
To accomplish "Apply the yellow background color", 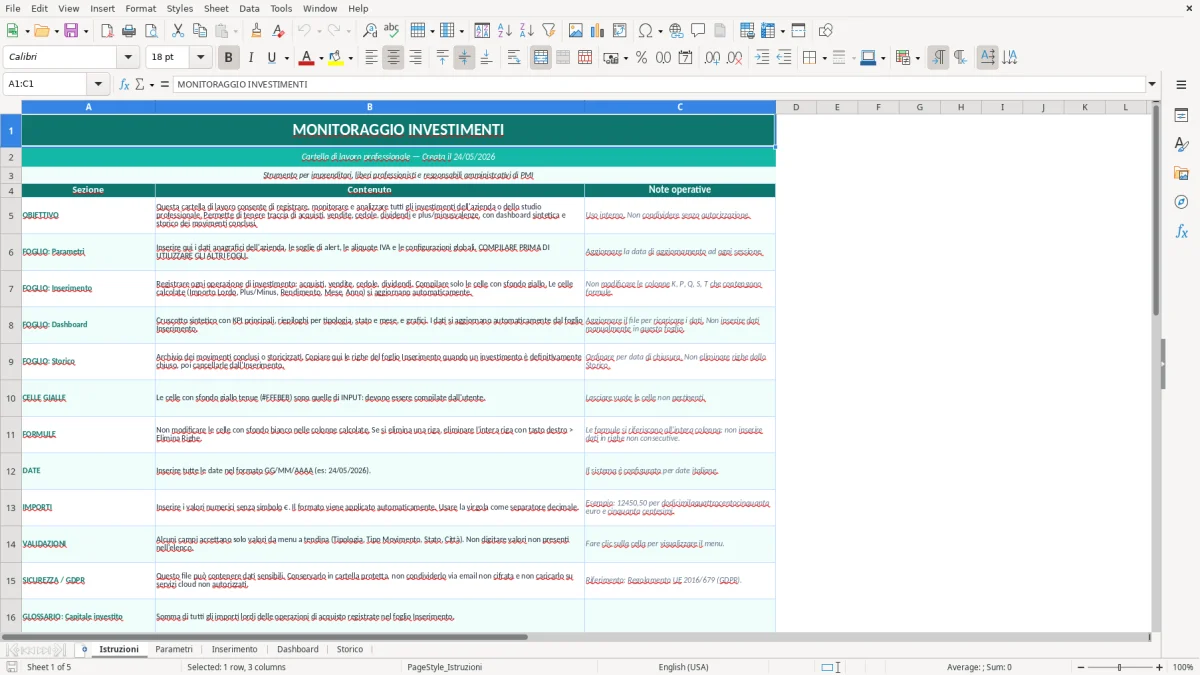I will (x=336, y=58).
